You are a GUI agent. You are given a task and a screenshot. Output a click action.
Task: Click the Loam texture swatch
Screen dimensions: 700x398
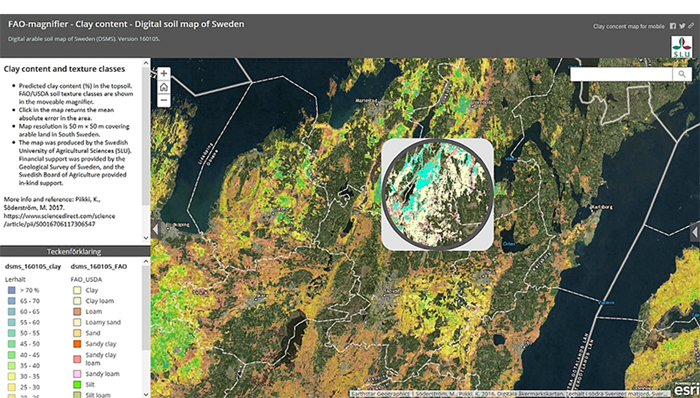click(77, 311)
